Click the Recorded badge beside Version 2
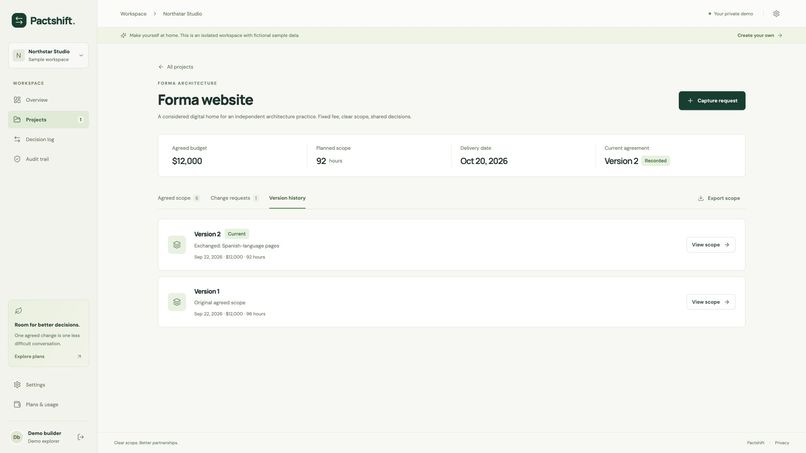 tap(655, 161)
